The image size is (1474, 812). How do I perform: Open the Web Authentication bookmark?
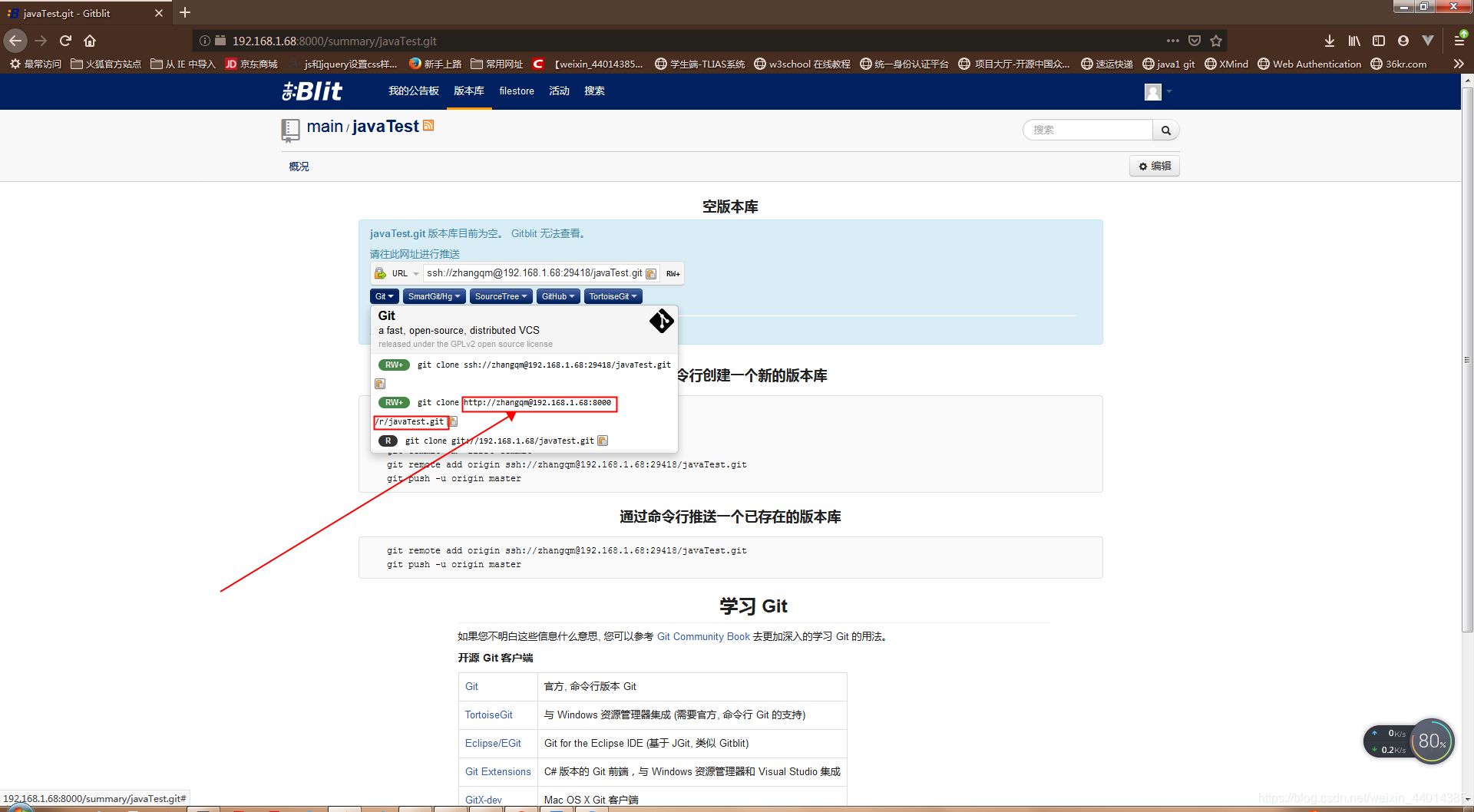1310,64
